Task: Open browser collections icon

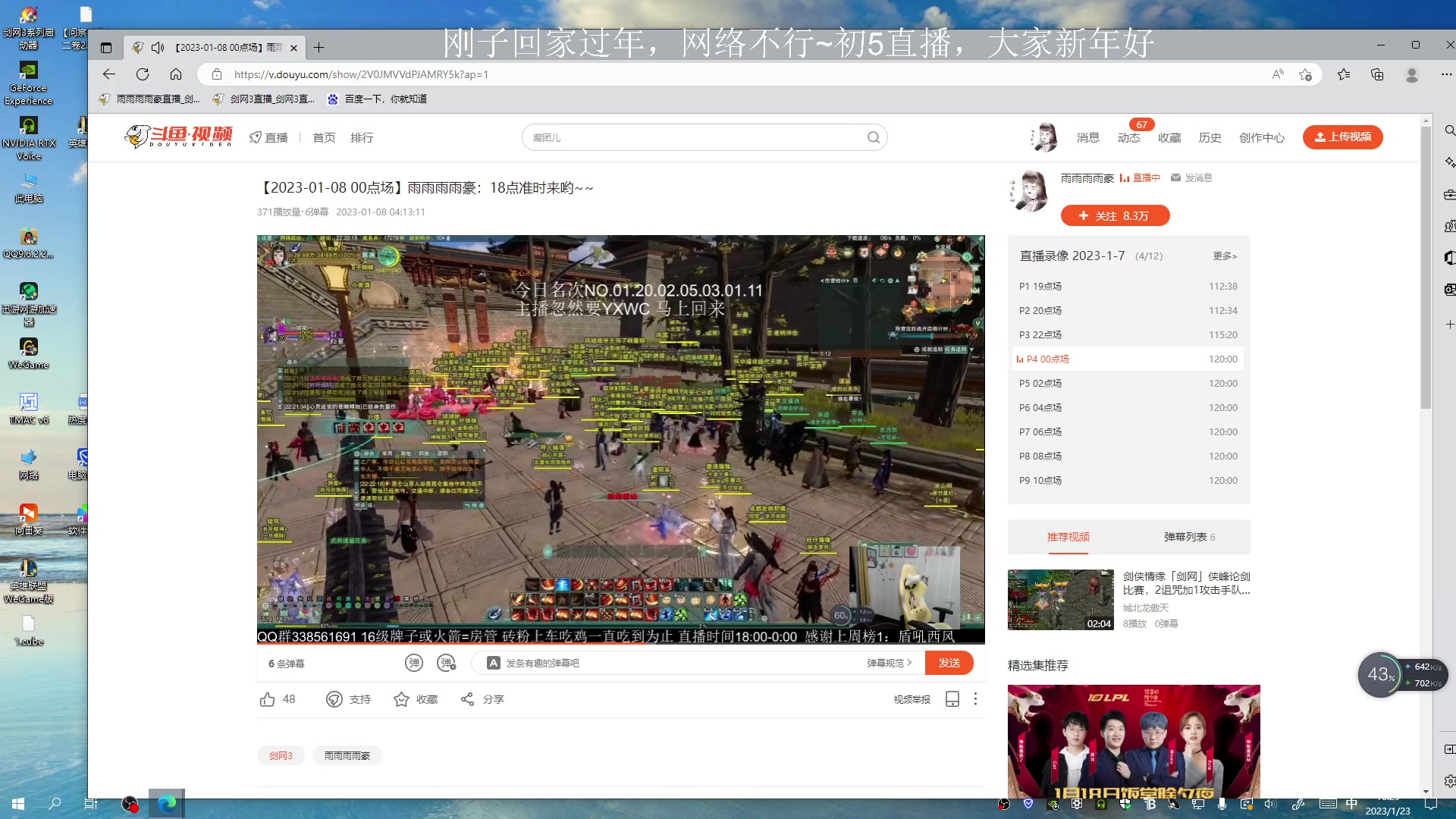Action: click(x=1377, y=74)
